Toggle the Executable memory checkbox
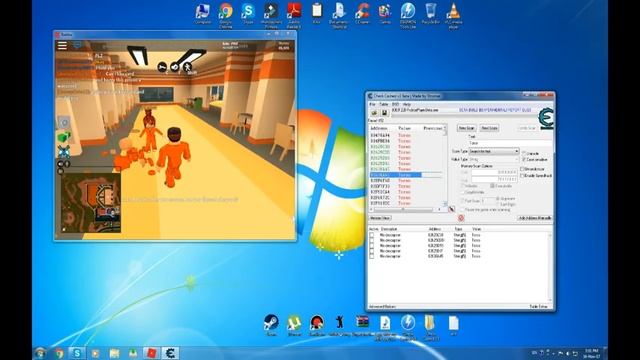Viewport: 640px width, 360px height. click(493, 186)
